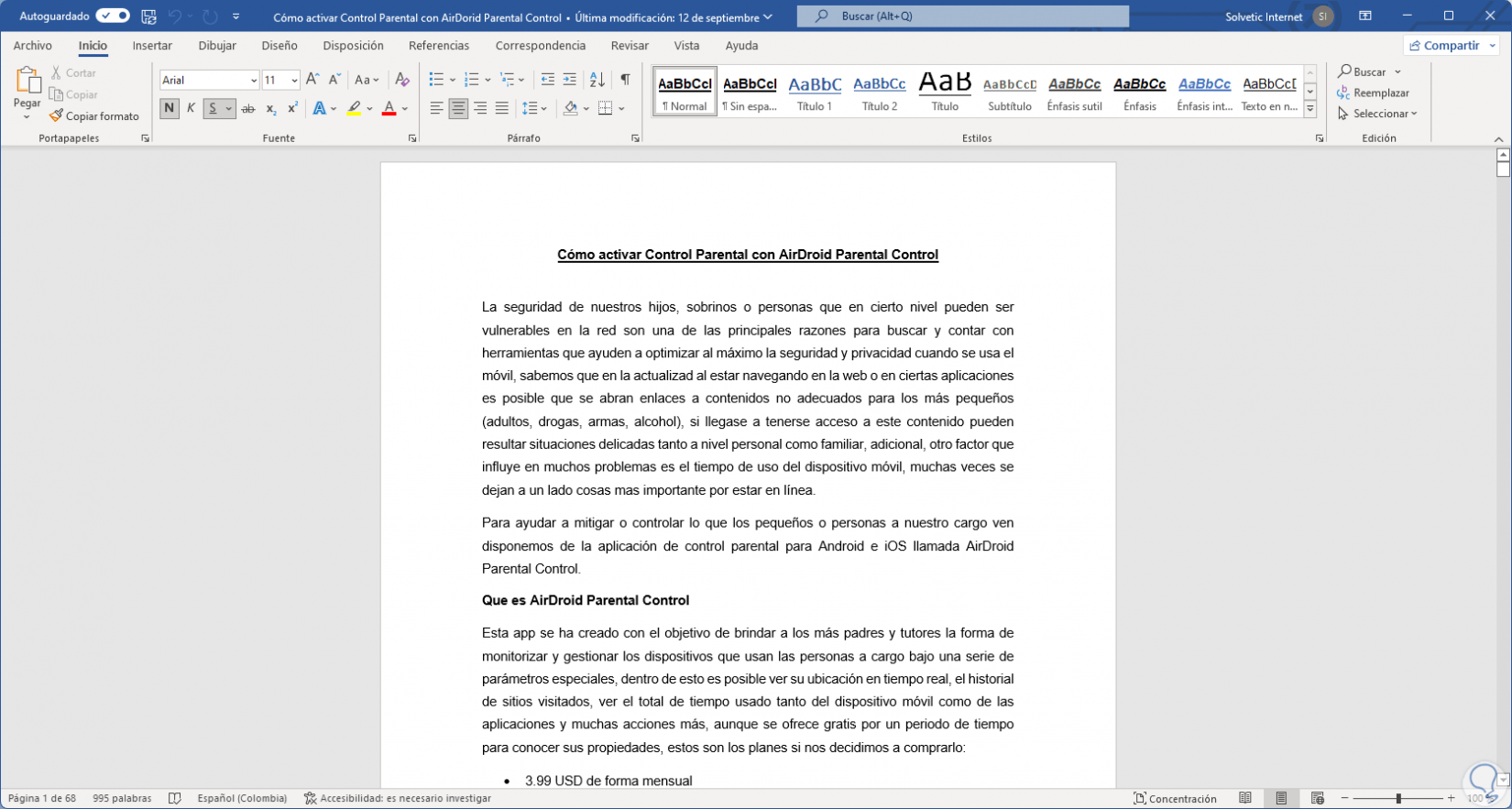Switch to the Diseño tab
The width and height of the screenshot is (1512, 809).
click(279, 46)
